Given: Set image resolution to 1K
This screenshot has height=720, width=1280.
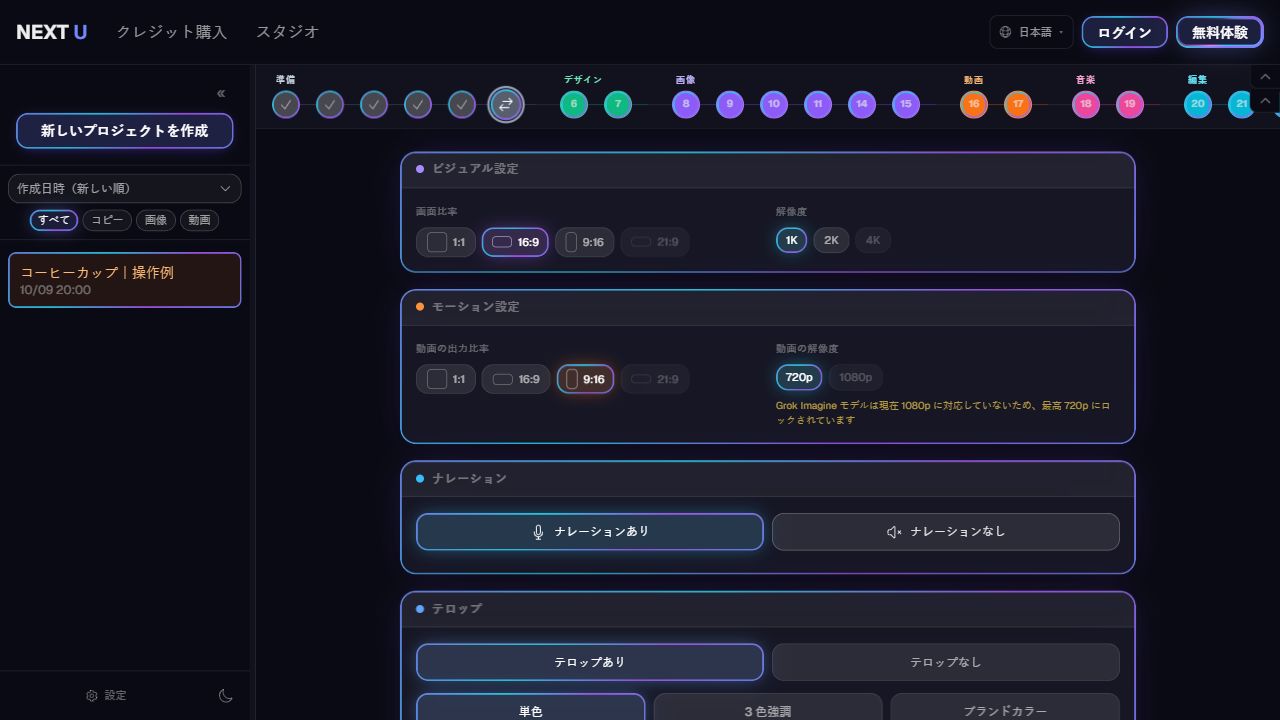Looking at the screenshot, I should click(791, 240).
